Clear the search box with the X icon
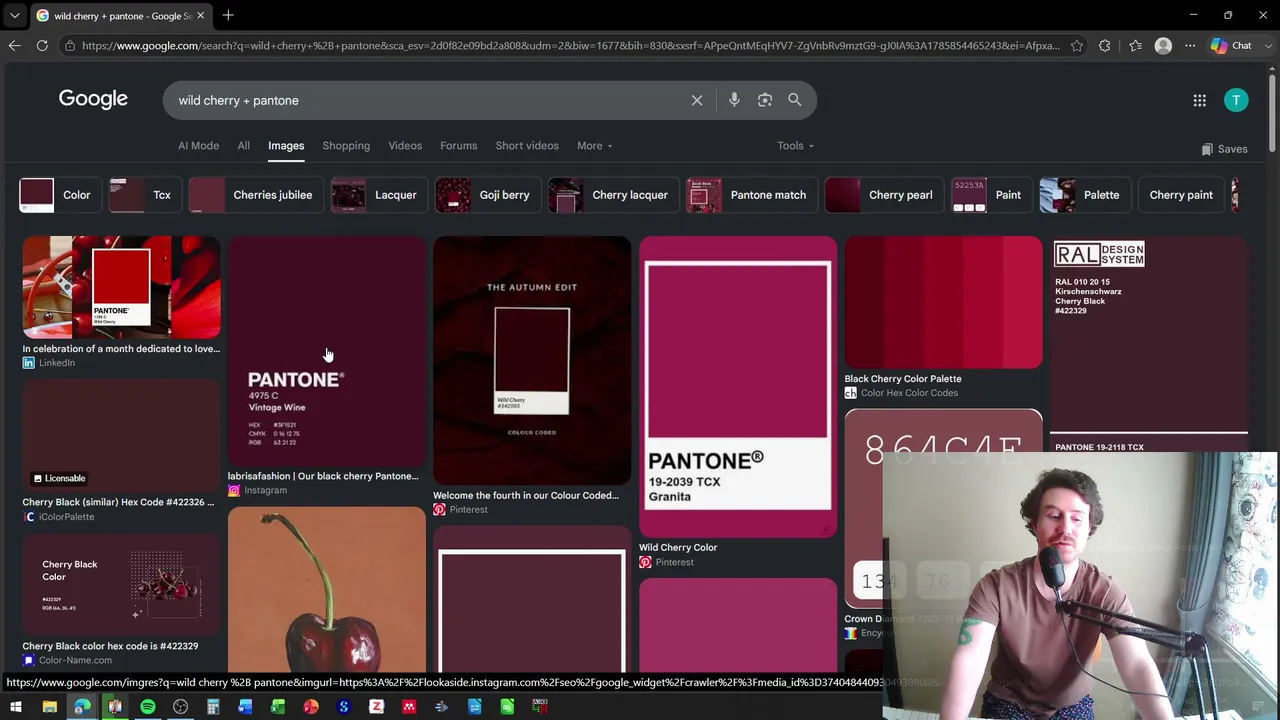This screenshot has height=720, width=1280. (697, 100)
